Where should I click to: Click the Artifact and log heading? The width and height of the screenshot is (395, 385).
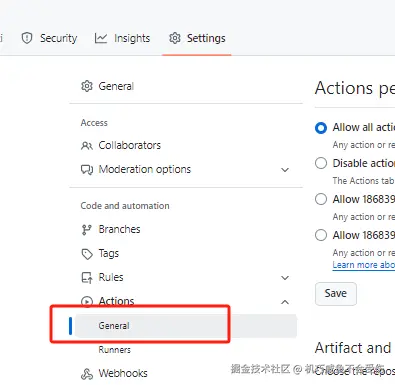[x=354, y=348]
